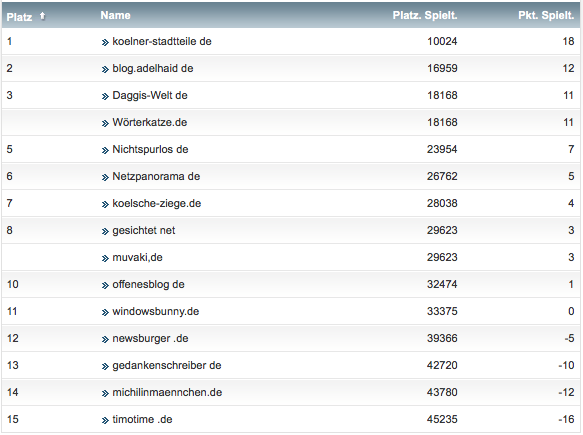The height and width of the screenshot is (435, 583).
Task: Select the value 23954
Action: click(x=442, y=149)
